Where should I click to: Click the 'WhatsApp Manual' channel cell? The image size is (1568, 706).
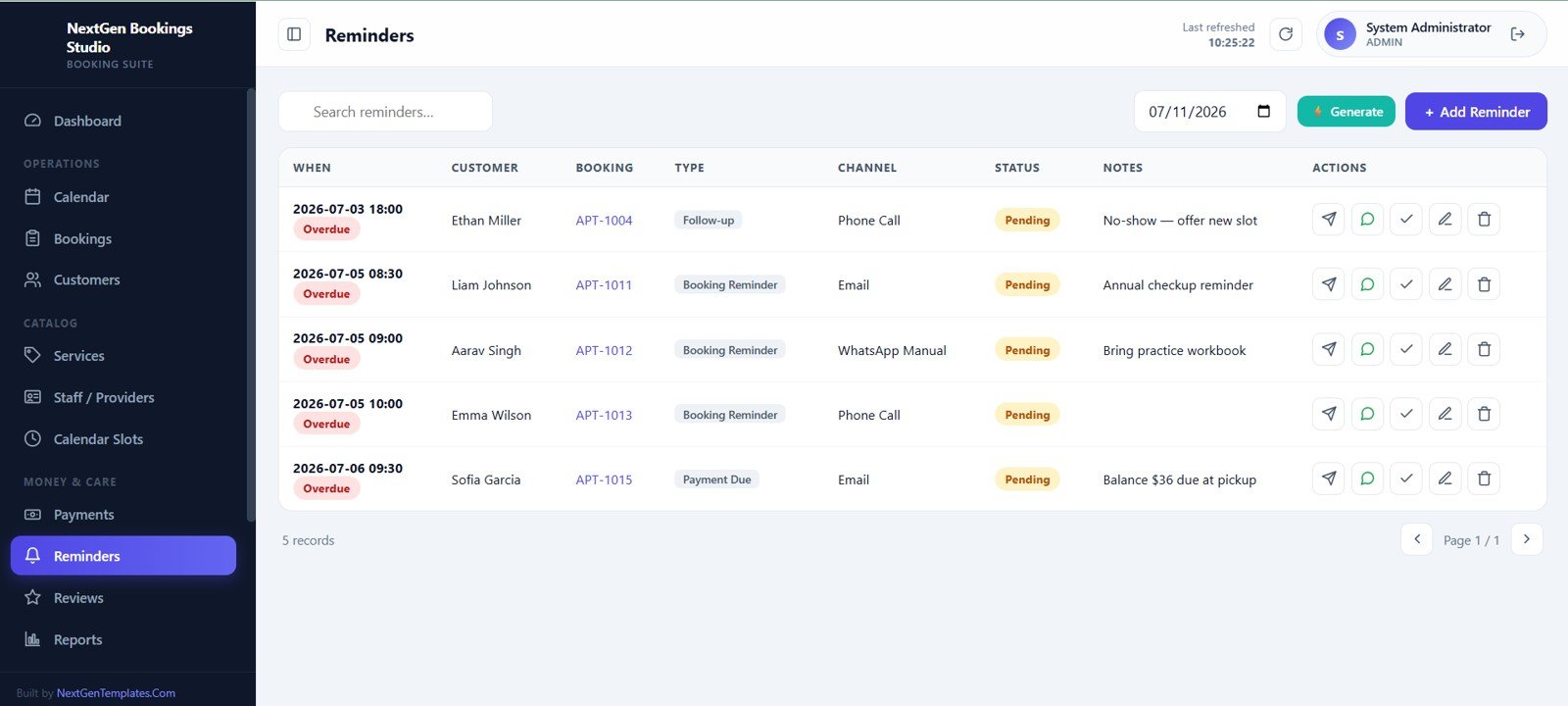[x=892, y=350]
